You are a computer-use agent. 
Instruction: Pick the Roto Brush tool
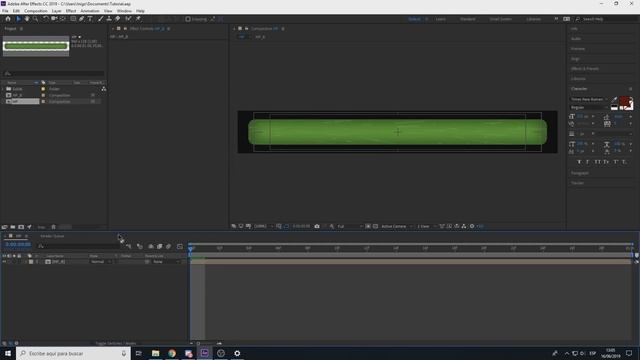(128, 19)
